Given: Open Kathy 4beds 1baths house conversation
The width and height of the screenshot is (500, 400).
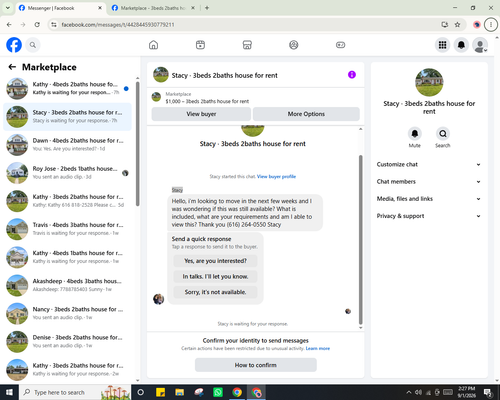Looking at the screenshot, I should pos(67,257).
